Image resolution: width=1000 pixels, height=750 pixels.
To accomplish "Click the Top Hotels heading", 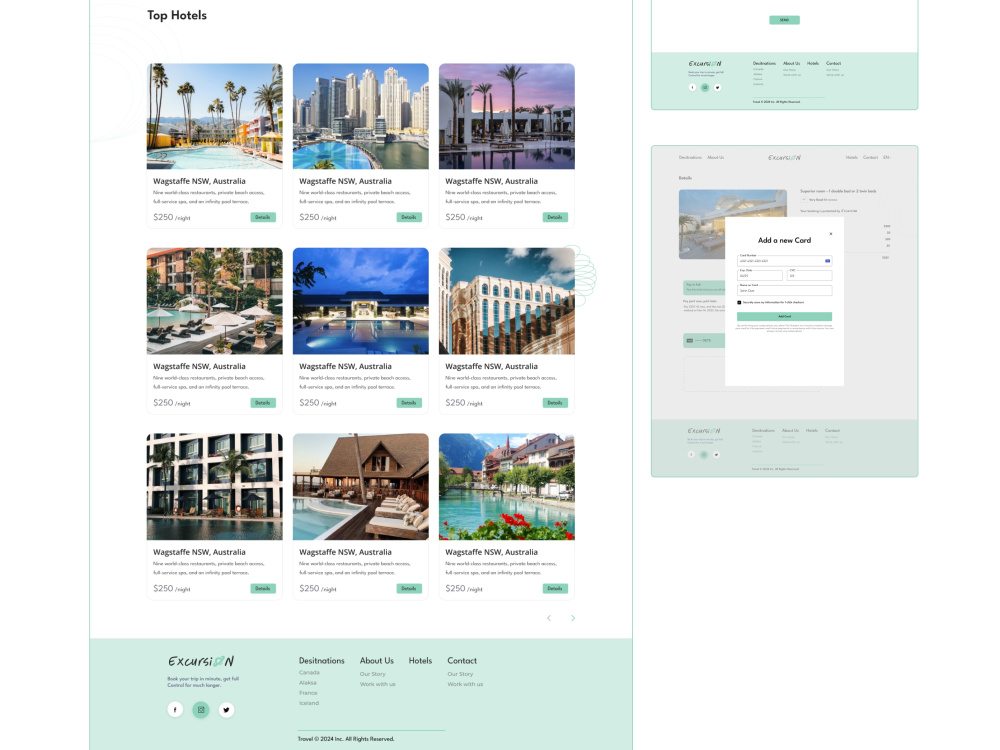I will pos(177,15).
